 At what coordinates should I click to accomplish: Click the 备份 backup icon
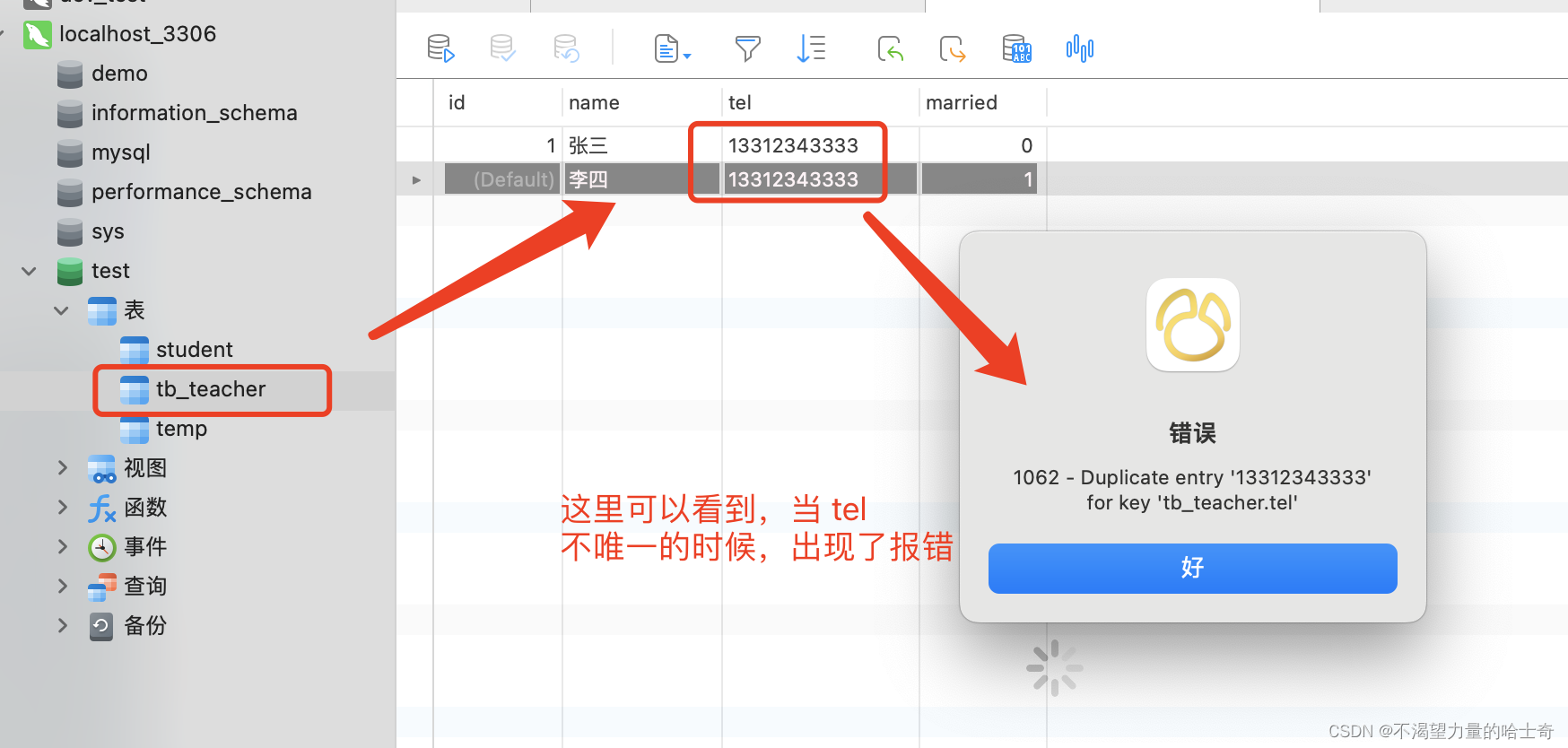(x=101, y=626)
